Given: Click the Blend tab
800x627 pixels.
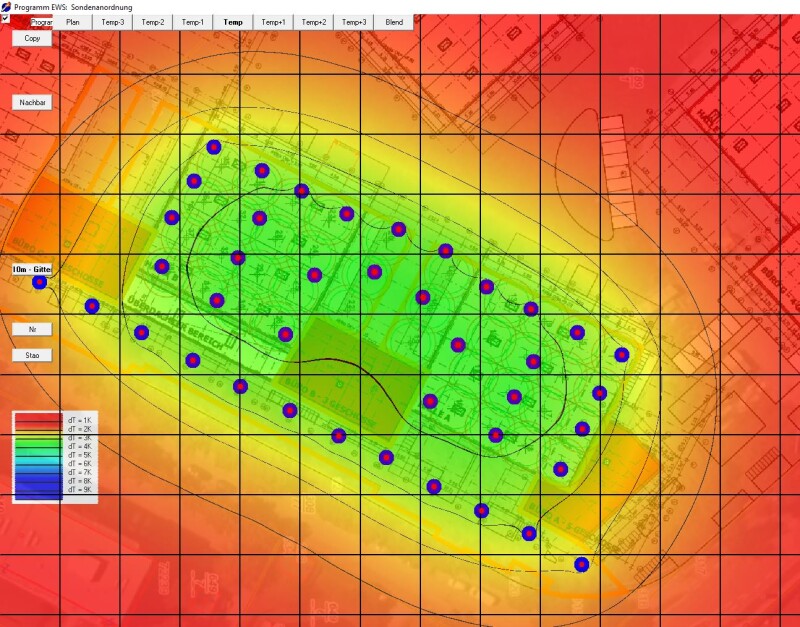Looking at the screenshot, I should [x=394, y=22].
